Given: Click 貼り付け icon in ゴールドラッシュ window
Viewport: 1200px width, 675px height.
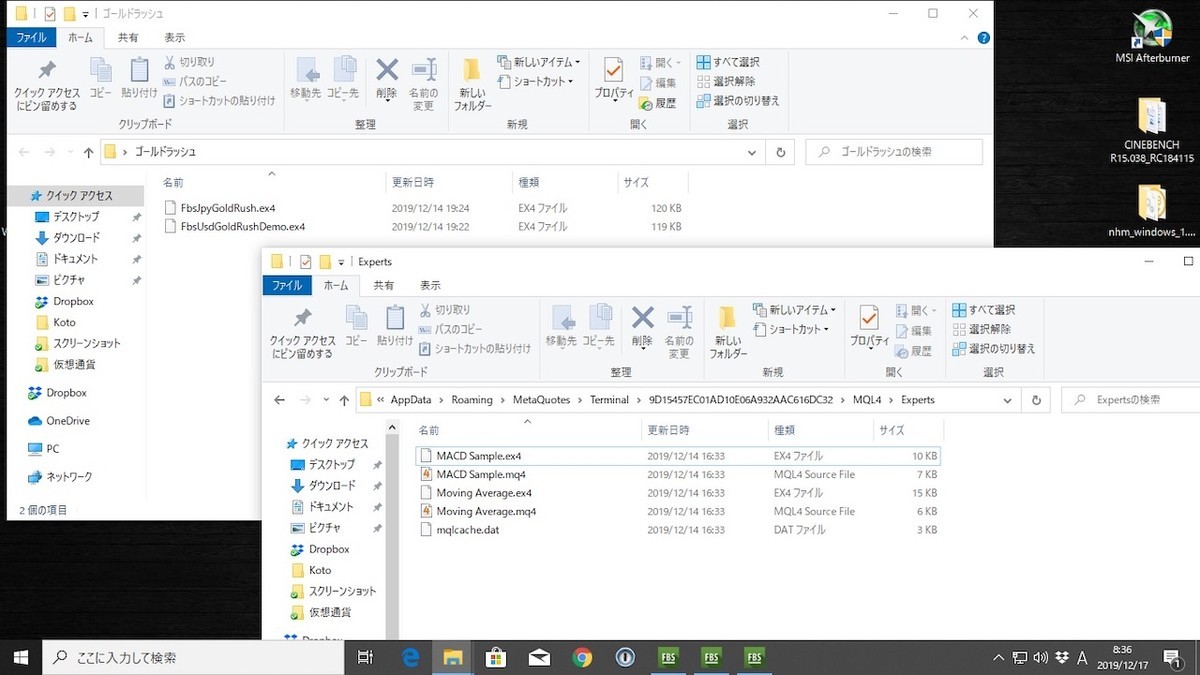Looking at the screenshot, I should click(139, 78).
